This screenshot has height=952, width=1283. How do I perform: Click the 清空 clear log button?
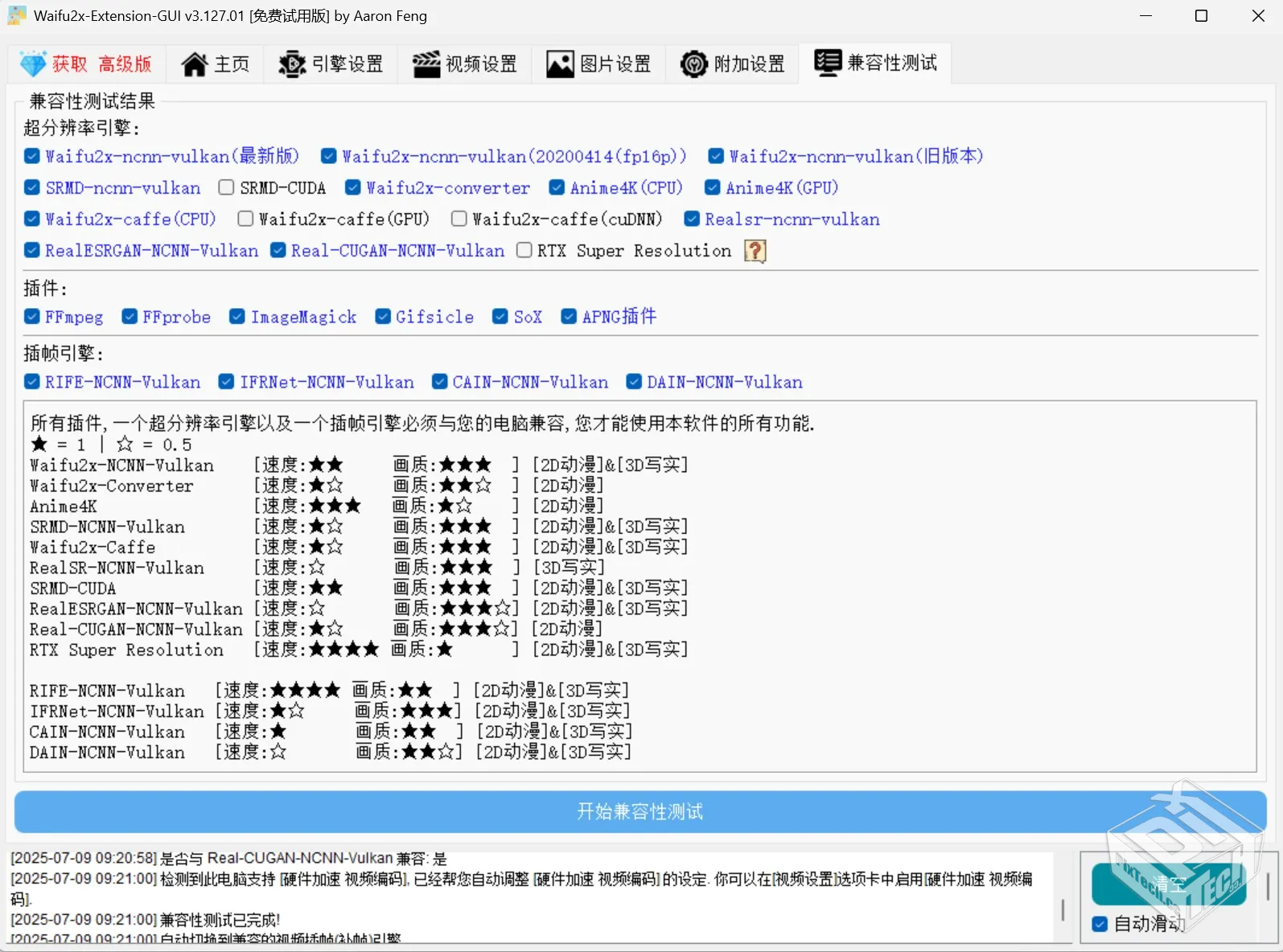click(x=1168, y=884)
